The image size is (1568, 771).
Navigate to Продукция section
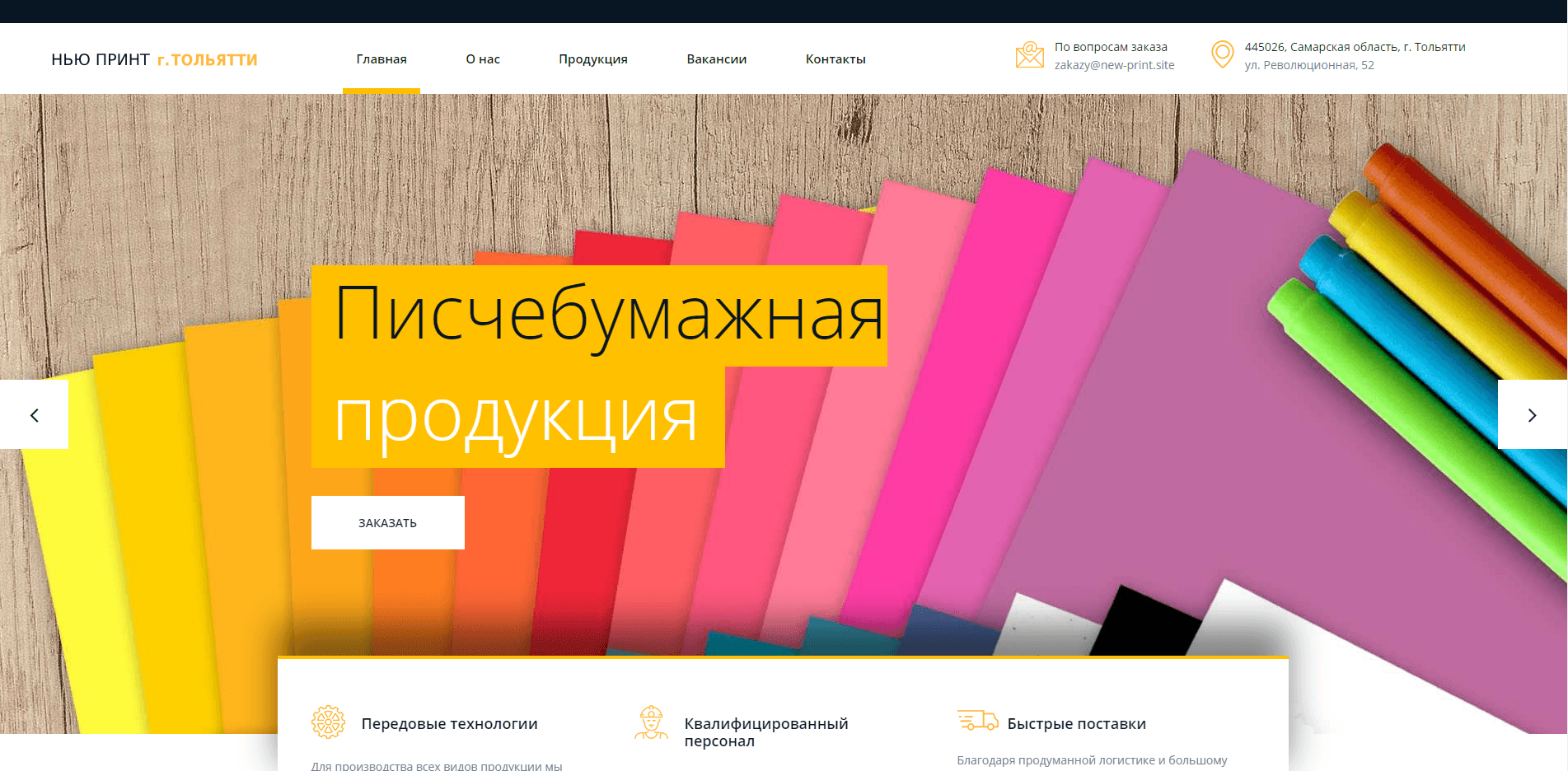click(593, 59)
